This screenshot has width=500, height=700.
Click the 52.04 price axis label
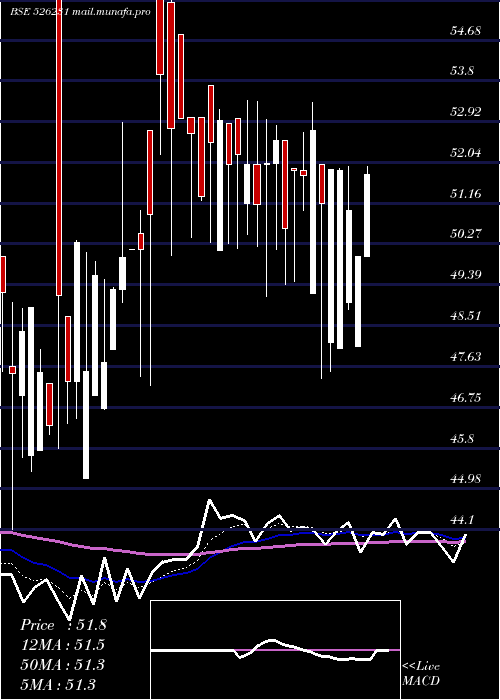pyautogui.click(x=466, y=153)
